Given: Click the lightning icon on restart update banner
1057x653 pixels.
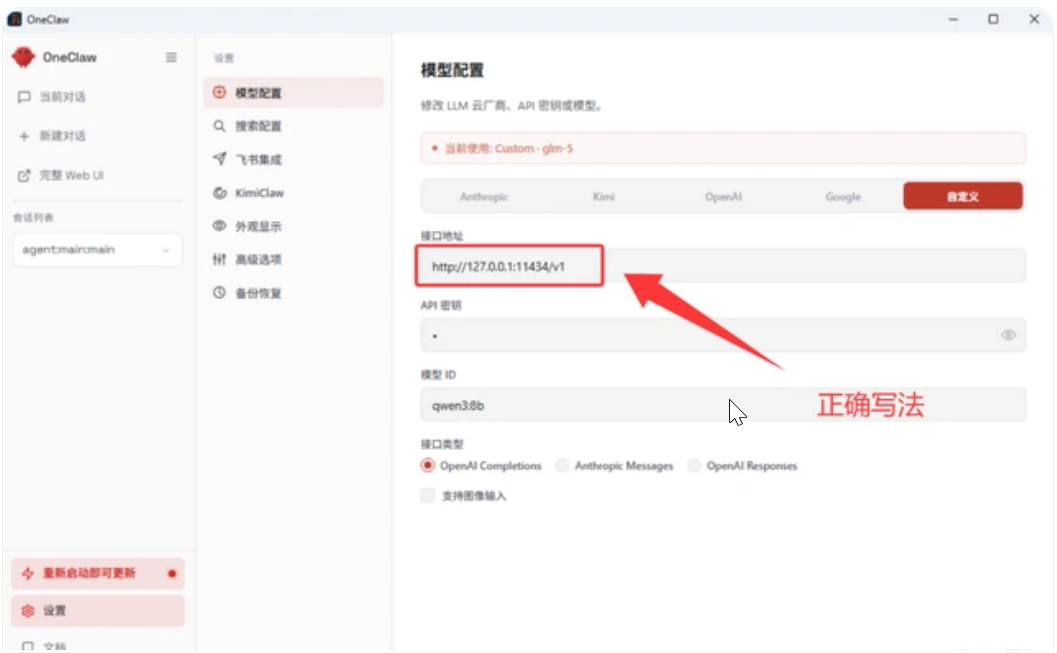Looking at the screenshot, I should [x=28, y=573].
